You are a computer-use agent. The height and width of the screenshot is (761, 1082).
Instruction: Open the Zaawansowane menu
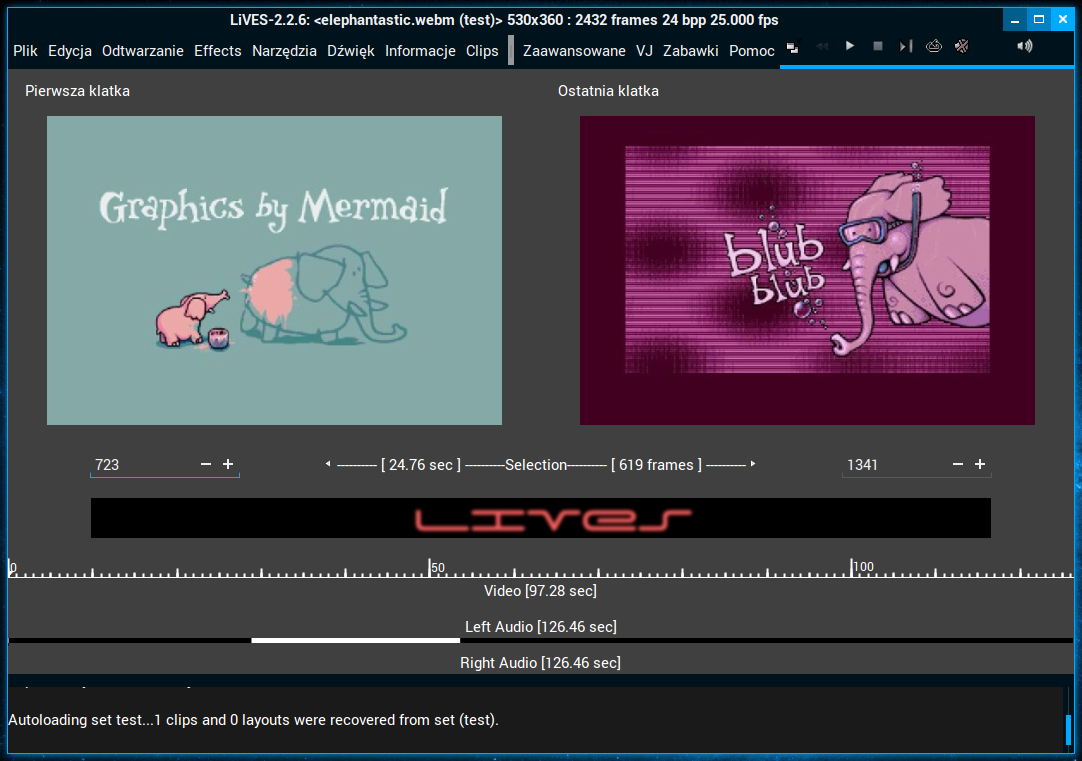coord(574,51)
